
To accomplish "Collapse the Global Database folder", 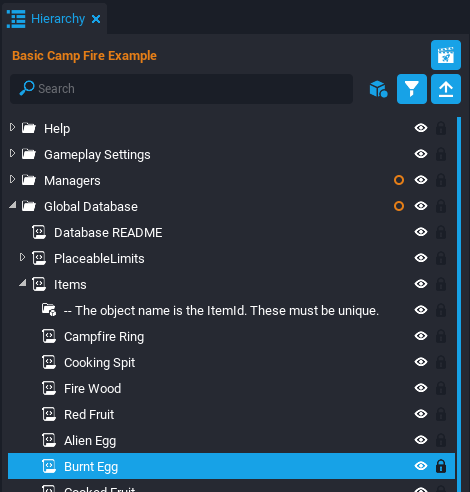I will coord(13,205).
